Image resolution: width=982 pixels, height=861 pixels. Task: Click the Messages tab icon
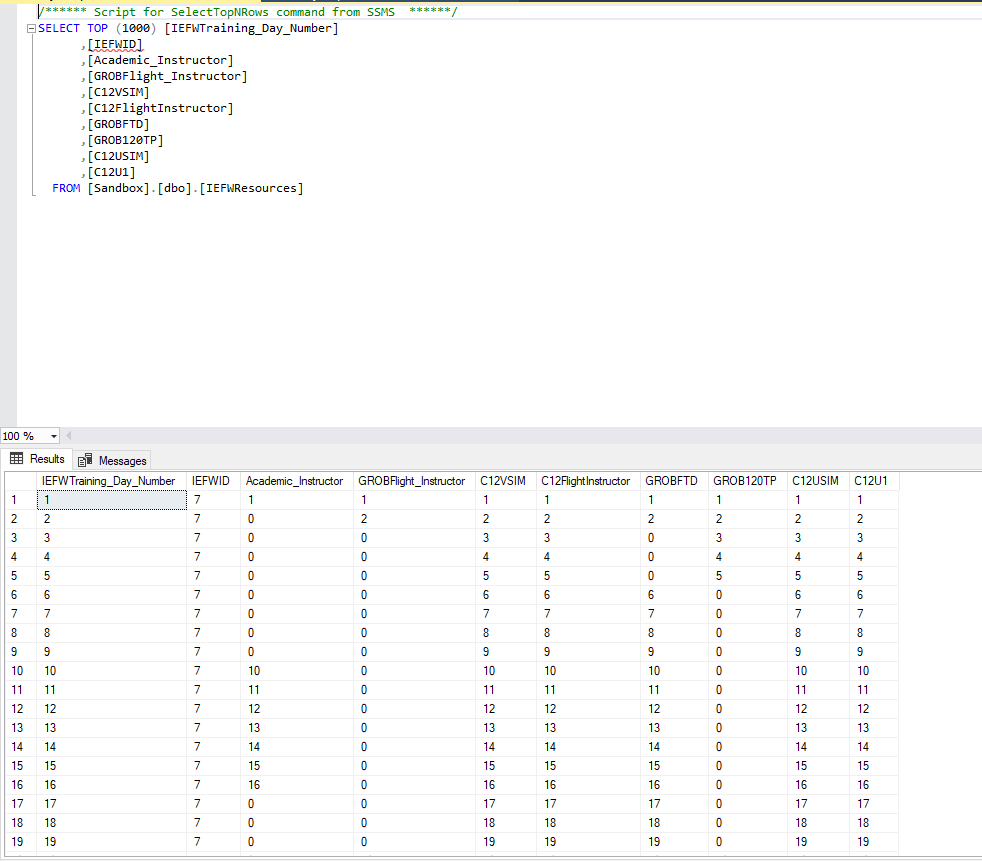coord(85,460)
